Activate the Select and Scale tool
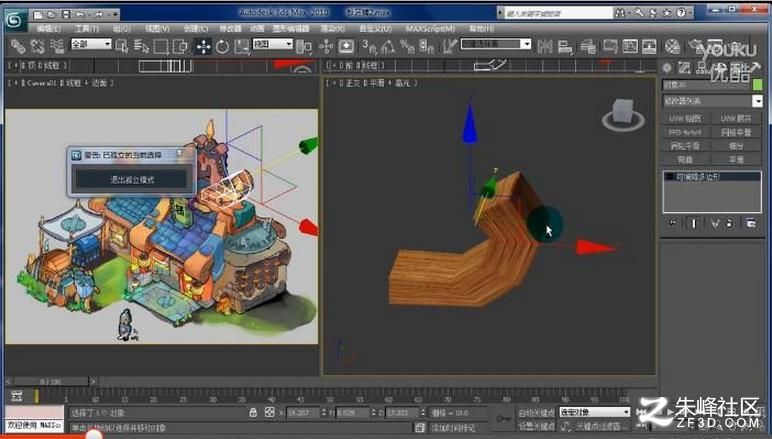Screen dimensions: 772x439 pos(241,46)
